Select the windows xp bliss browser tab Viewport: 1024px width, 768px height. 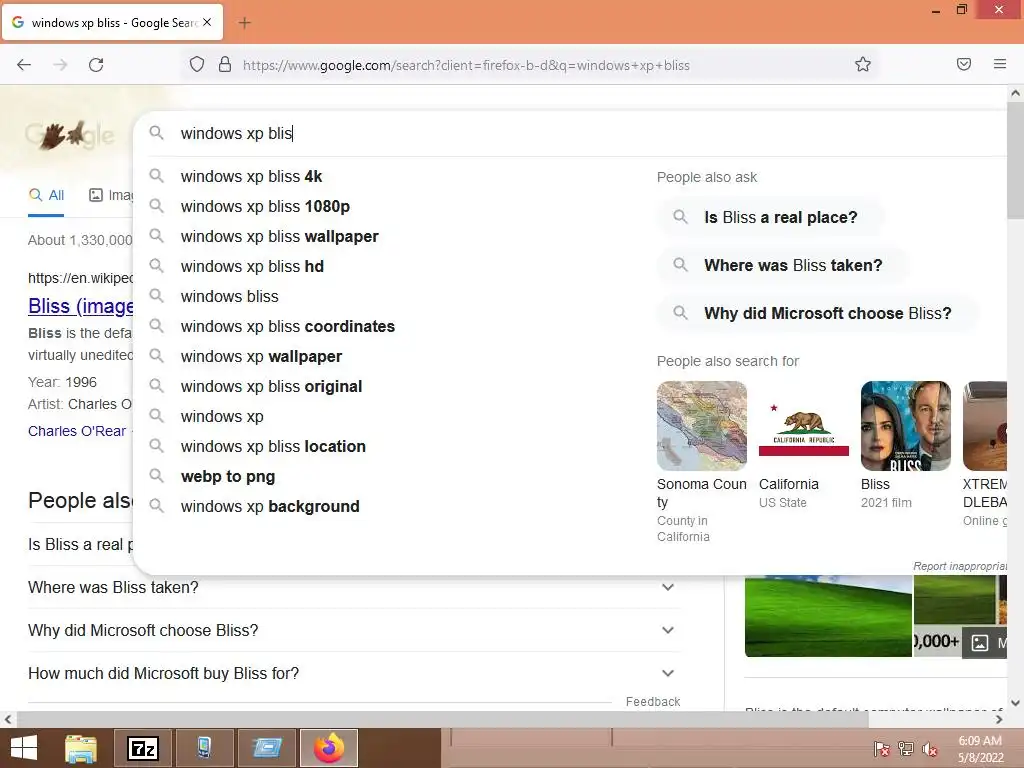112,23
